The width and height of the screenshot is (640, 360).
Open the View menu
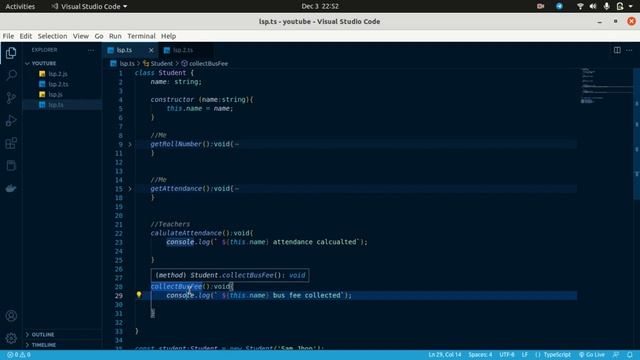click(81, 36)
